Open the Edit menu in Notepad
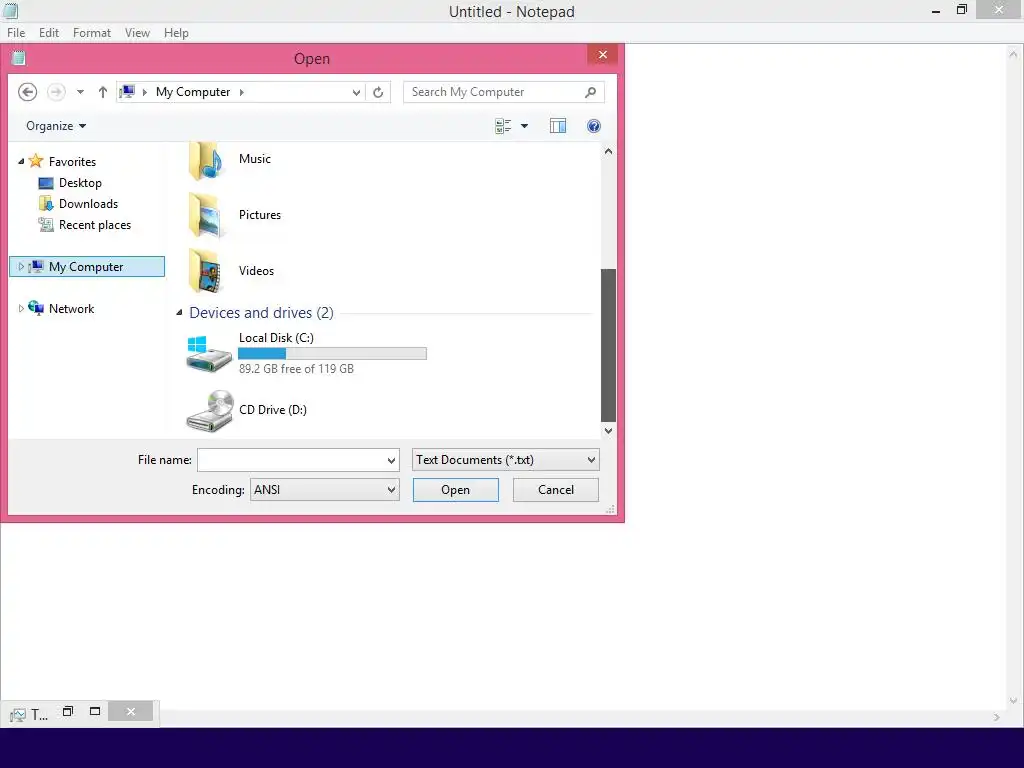The image size is (1024, 768). [x=49, y=33]
